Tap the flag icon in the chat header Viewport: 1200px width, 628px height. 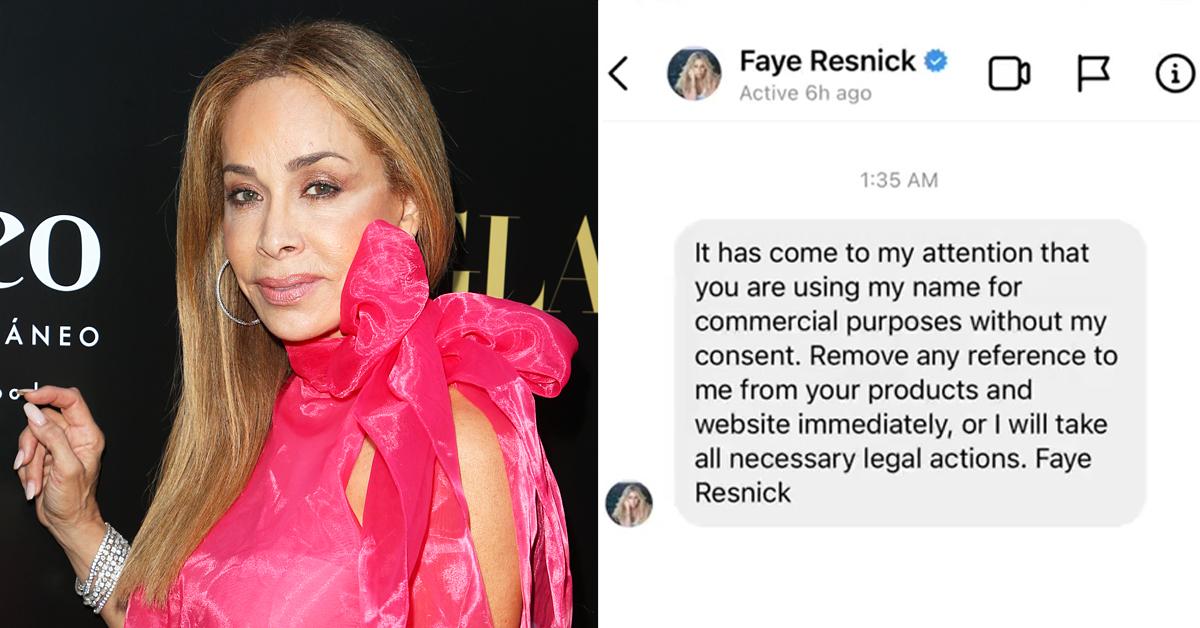coord(1093,74)
